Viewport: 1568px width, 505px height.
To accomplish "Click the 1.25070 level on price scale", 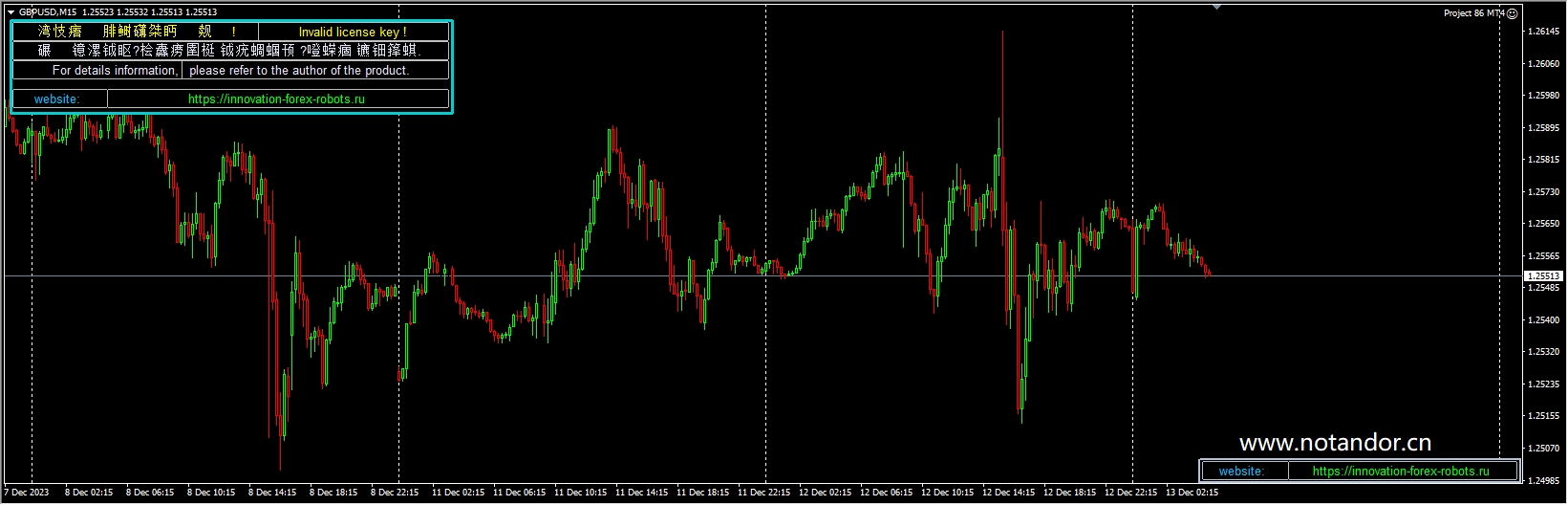I will tap(1543, 449).
